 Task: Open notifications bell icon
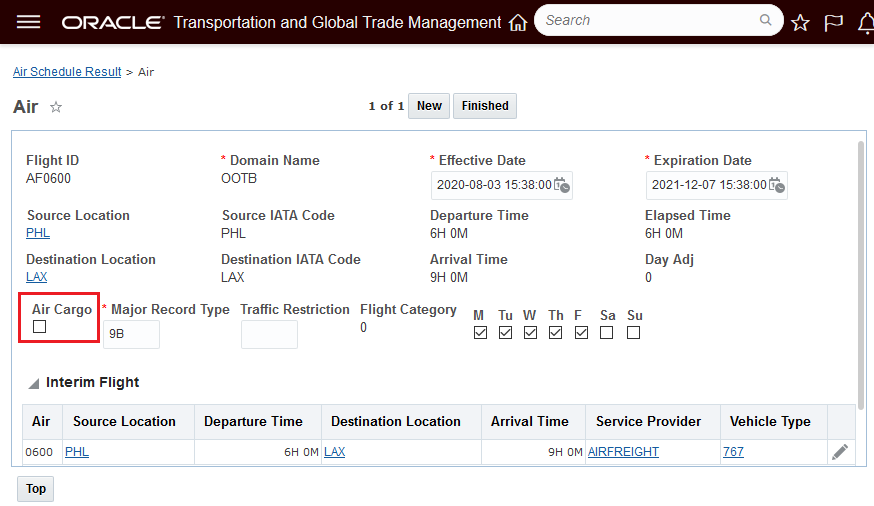click(x=865, y=22)
